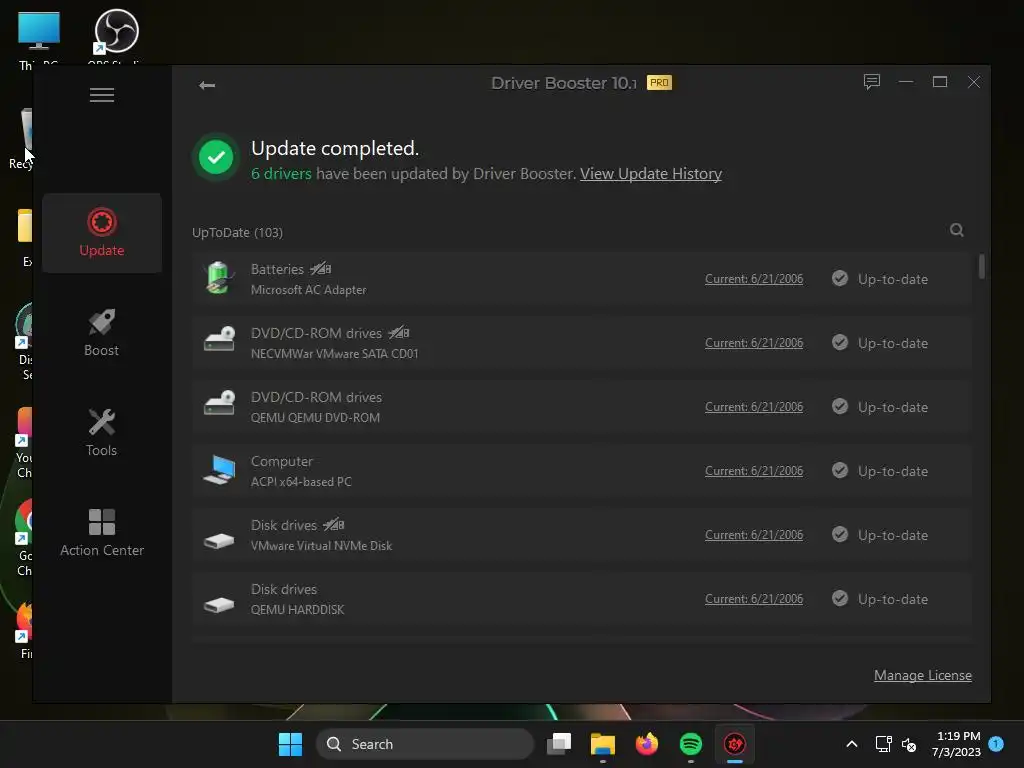Viewport: 1024px width, 768px height.
Task: Click Up-to-date status for Microsoft AC Adapter
Action: point(880,279)
